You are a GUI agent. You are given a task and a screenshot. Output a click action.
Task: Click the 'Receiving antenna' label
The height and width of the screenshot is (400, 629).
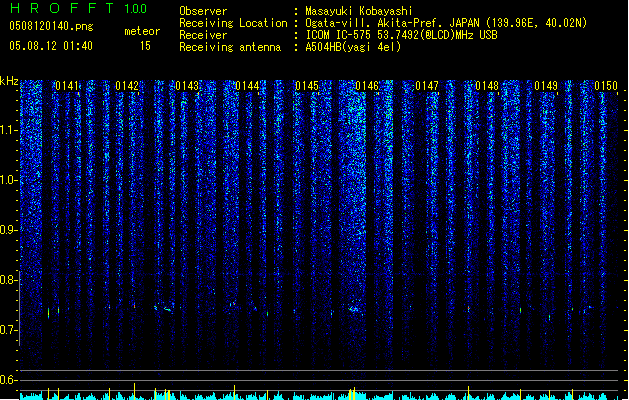[x=230, y=47]
